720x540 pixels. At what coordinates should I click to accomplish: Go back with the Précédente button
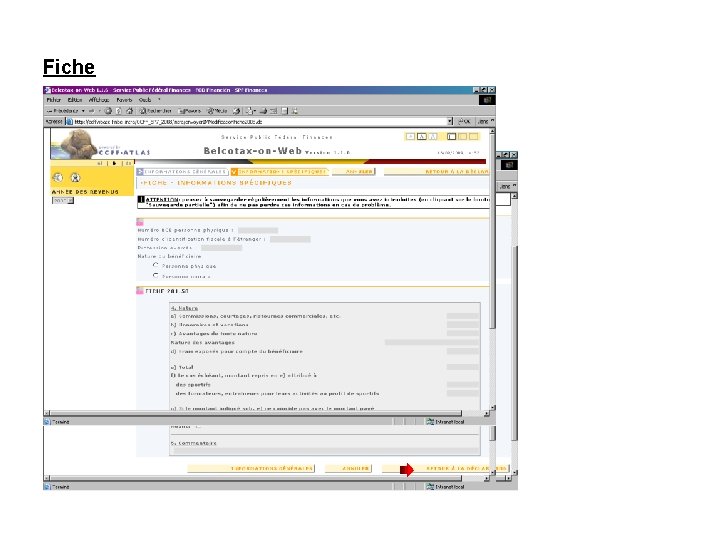pos(63,111)
